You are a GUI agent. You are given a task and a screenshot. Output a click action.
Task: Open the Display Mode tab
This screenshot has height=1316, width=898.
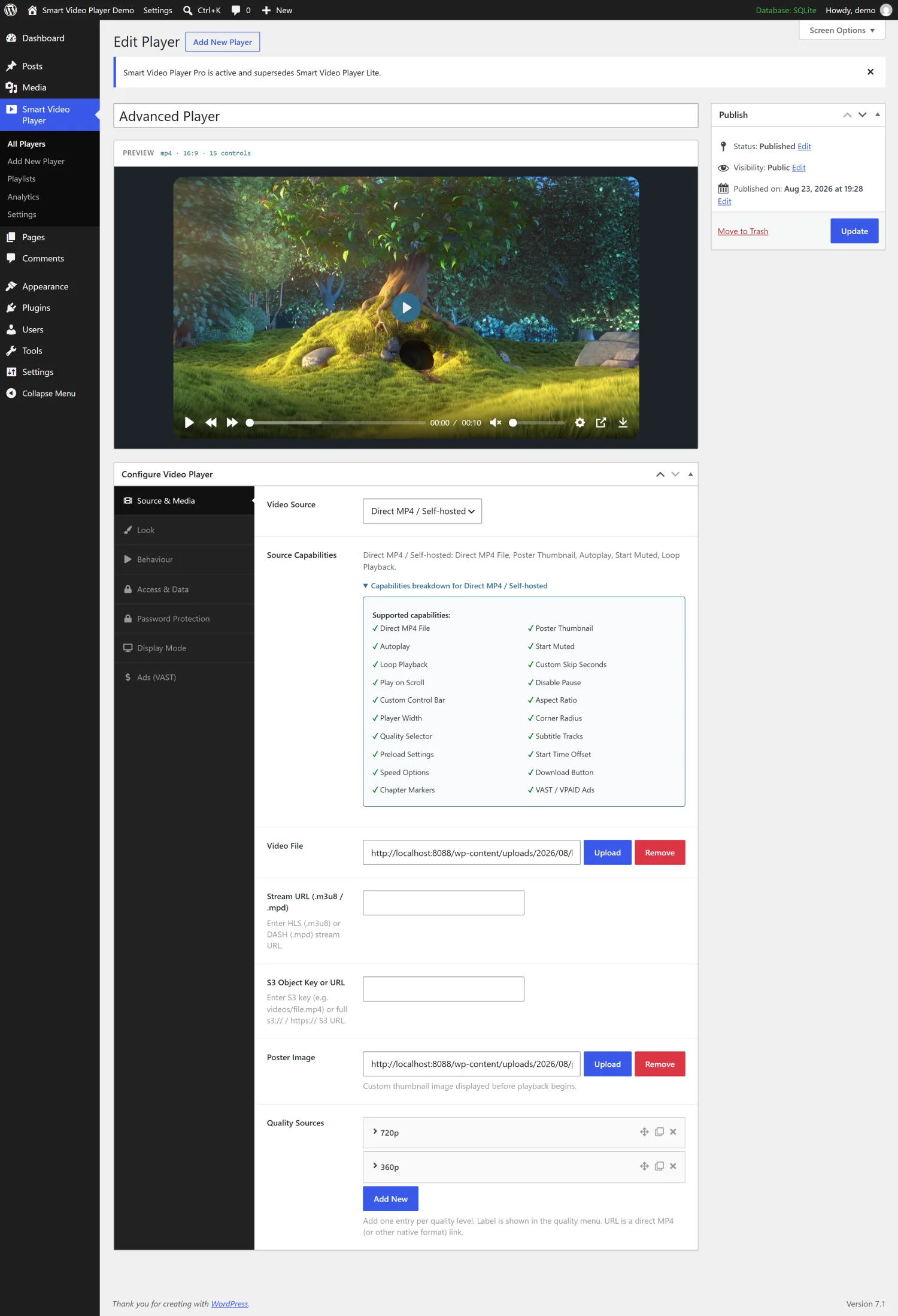pos(184,648)
